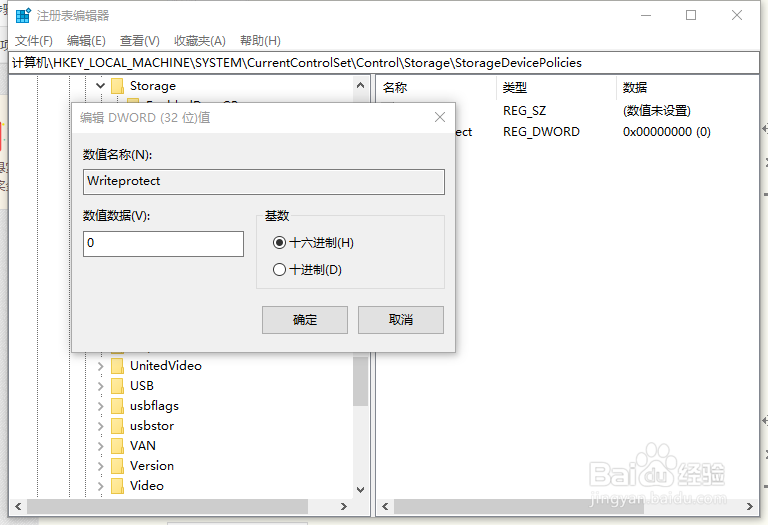Close the Registry Editor window
This screenshot has height=525, width=768.
(737, 15)
